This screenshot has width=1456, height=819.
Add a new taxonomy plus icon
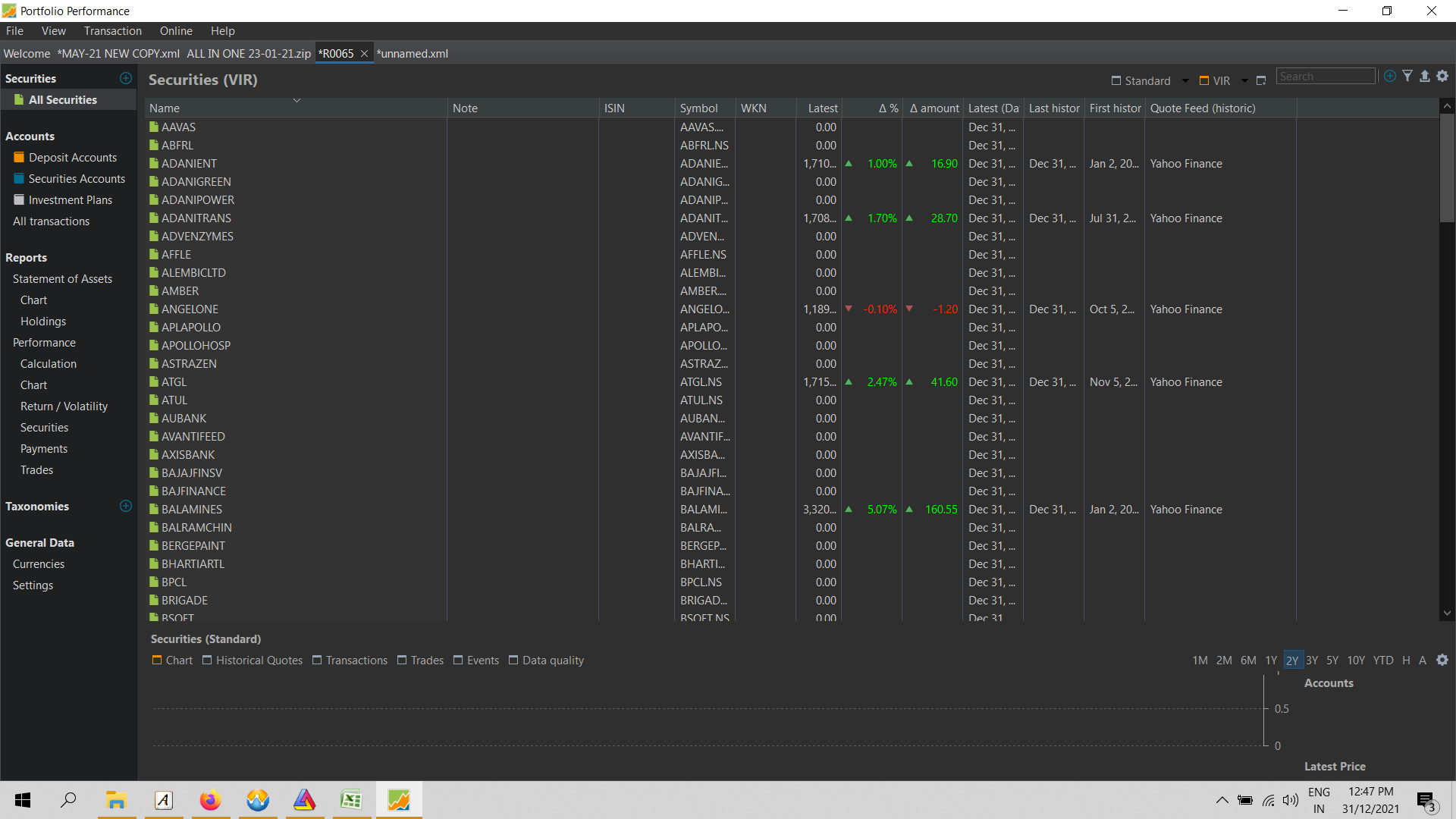point(126,506)
